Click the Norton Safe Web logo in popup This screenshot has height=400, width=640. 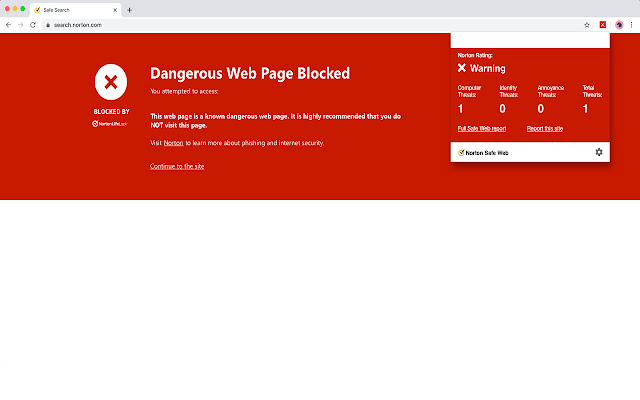(483, 153)
